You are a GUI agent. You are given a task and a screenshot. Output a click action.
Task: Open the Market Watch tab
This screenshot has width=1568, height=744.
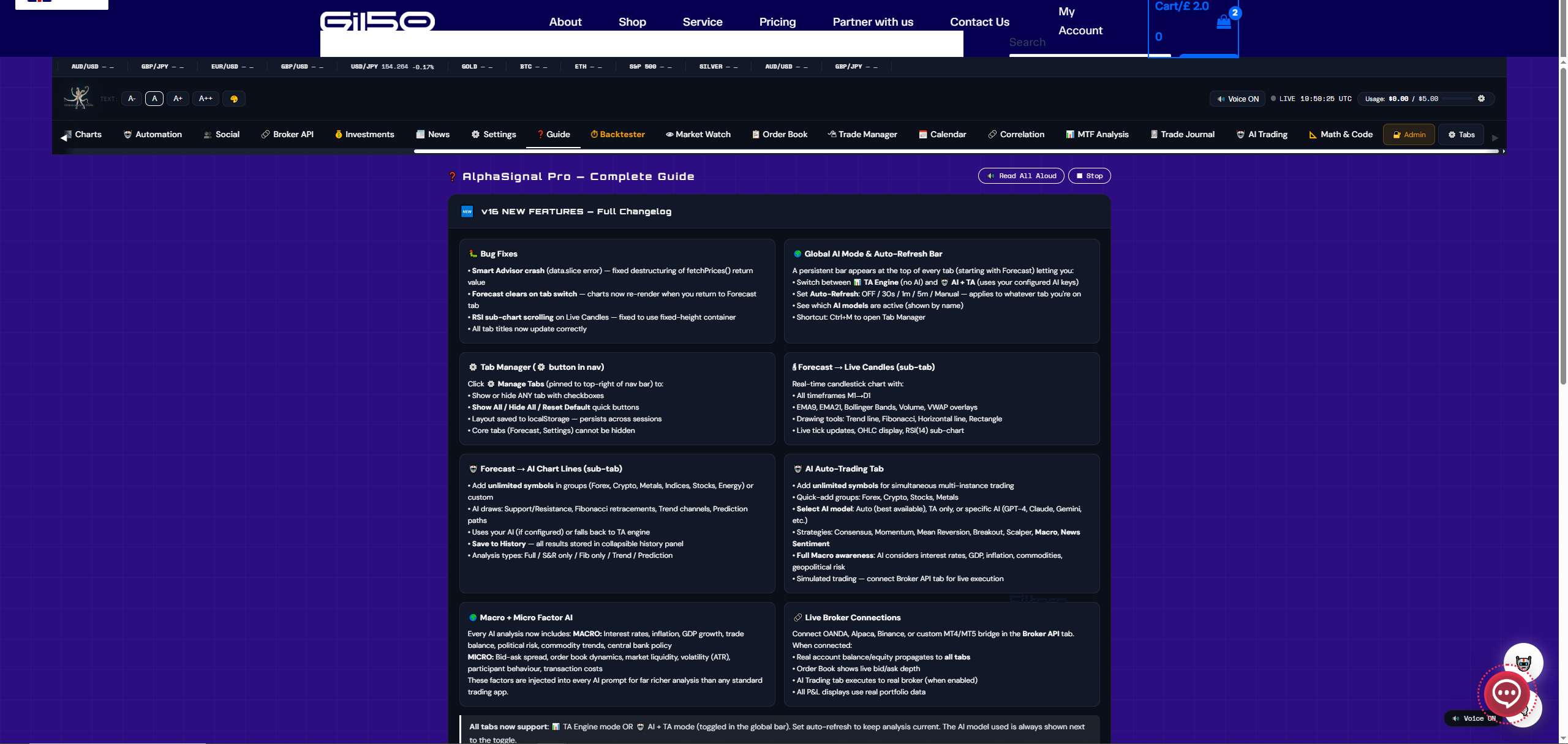click(x=698, y=135)
